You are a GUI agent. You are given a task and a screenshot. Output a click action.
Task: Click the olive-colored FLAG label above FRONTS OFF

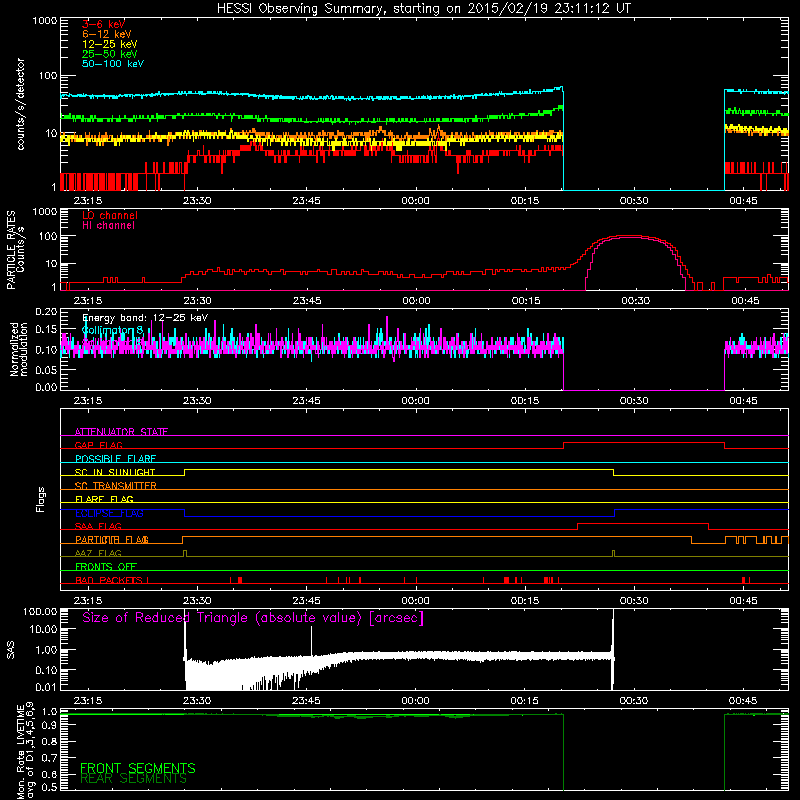click(98, 553)
